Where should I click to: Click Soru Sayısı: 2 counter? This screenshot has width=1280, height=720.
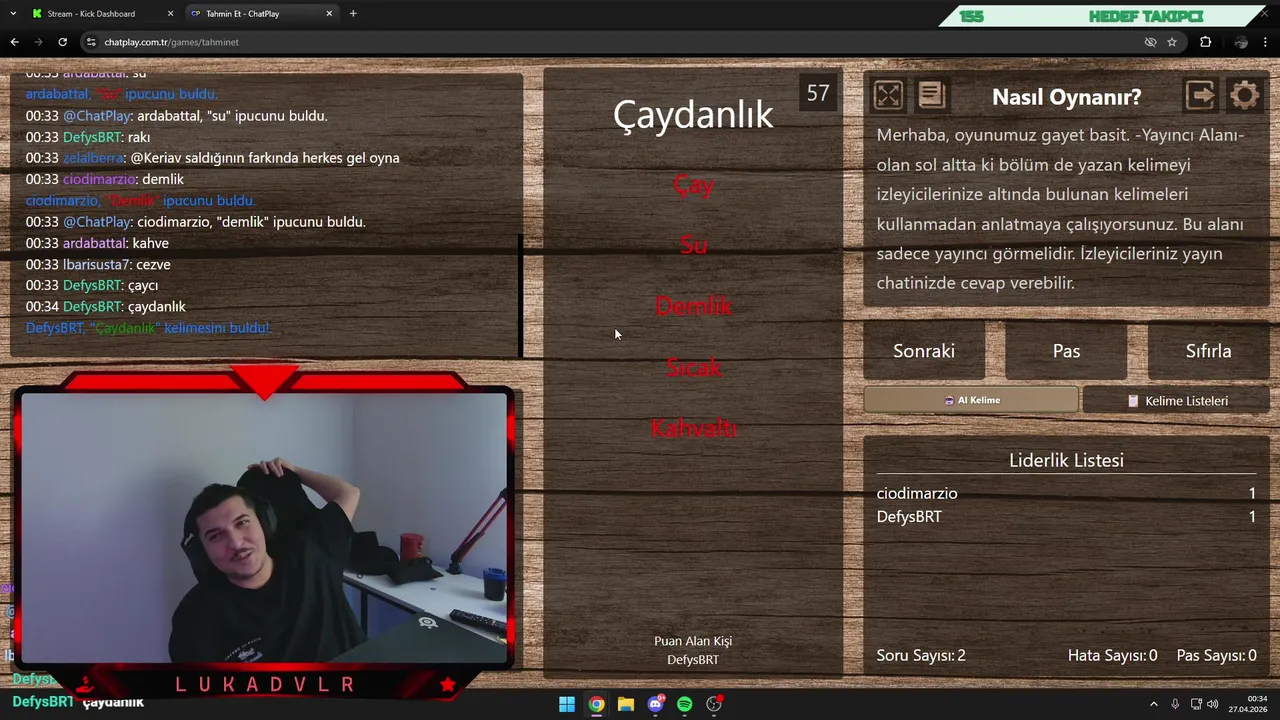click(x=921, y=655)
